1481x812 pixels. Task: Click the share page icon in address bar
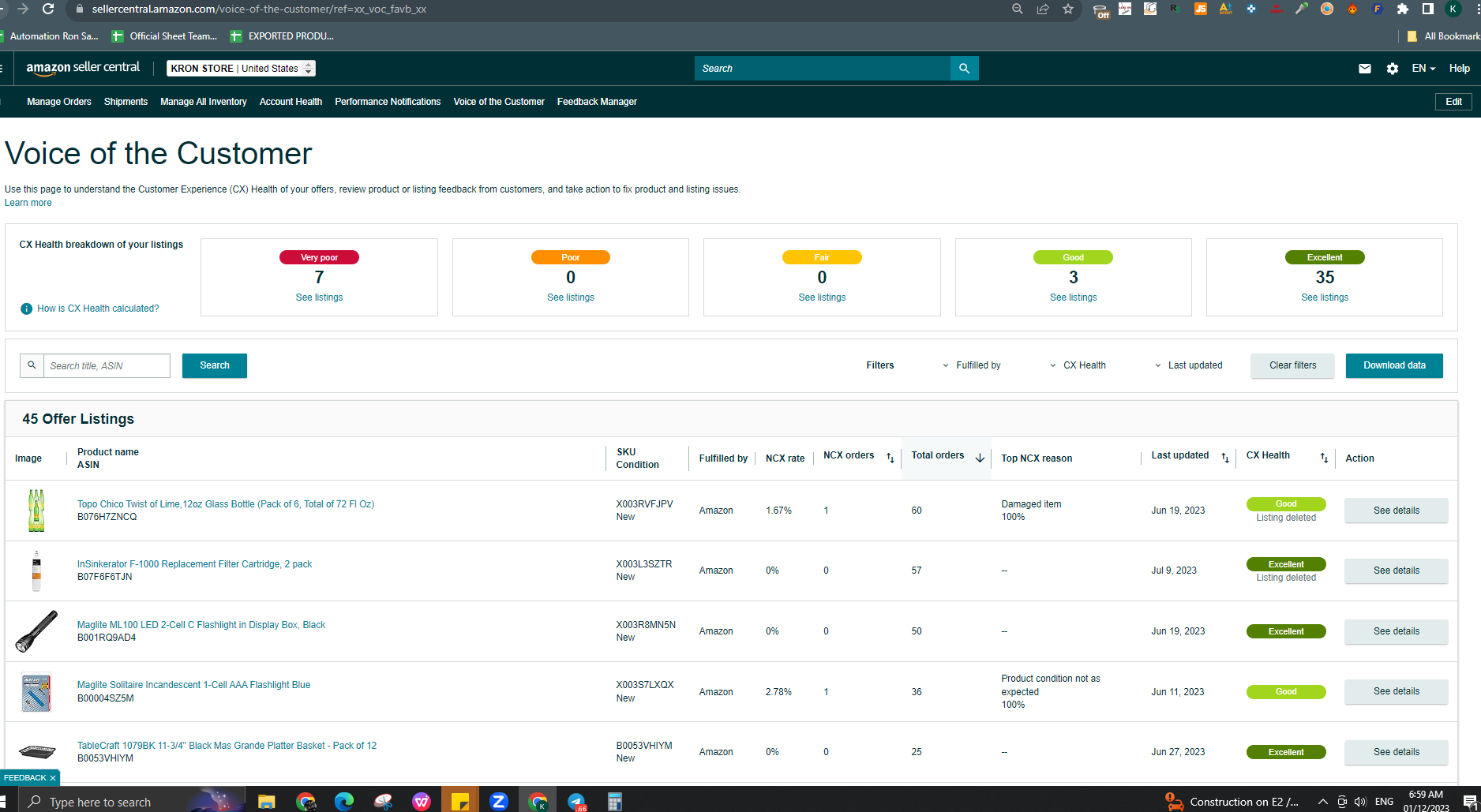pos(1043,9)
